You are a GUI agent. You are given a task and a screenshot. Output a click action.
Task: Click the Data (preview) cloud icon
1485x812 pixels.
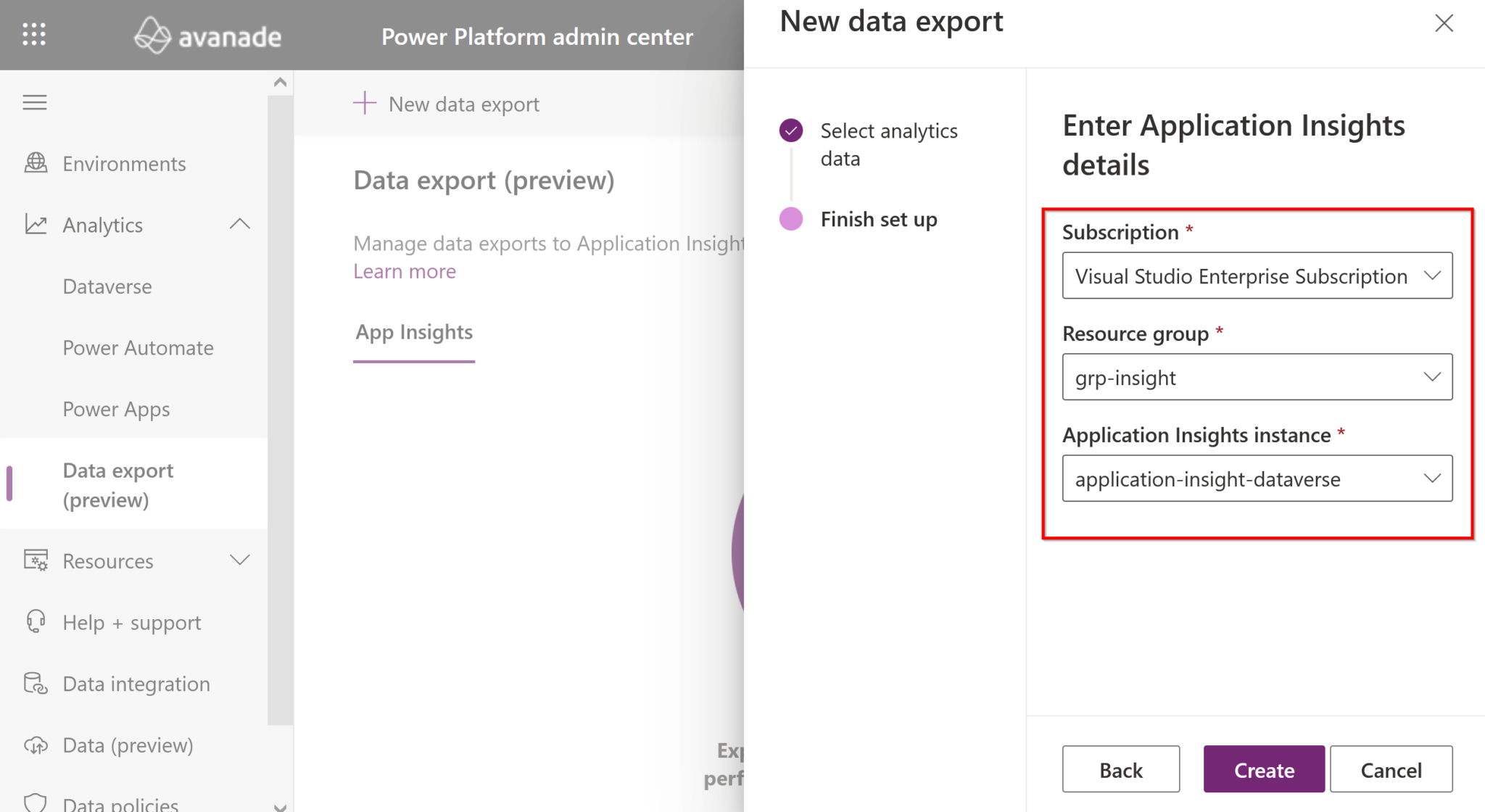34,745
